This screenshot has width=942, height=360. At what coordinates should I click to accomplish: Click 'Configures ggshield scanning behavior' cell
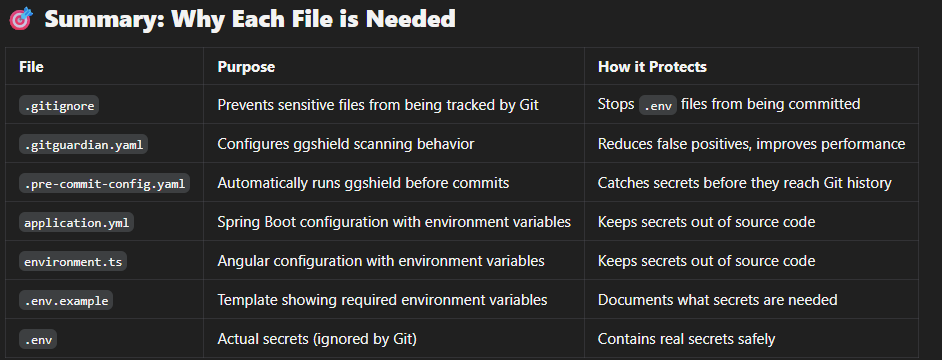[346, 144]
